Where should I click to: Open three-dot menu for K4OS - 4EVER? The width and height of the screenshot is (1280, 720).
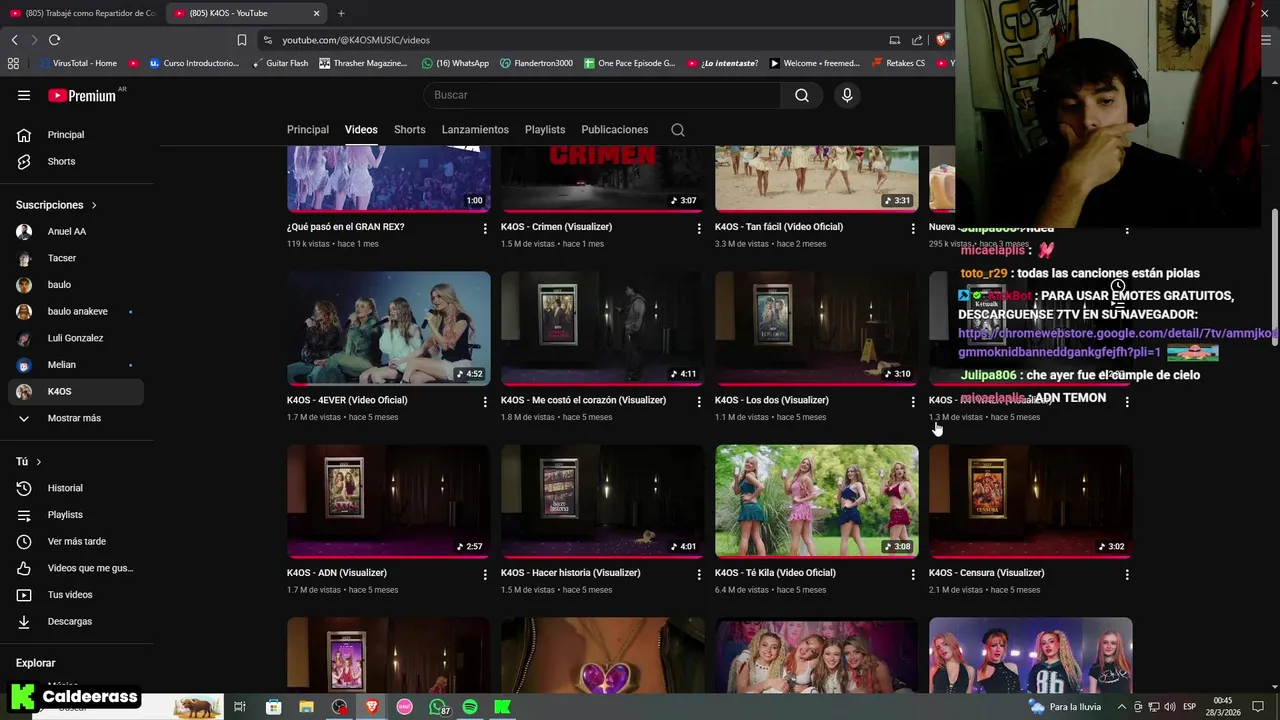click(485, 402)
